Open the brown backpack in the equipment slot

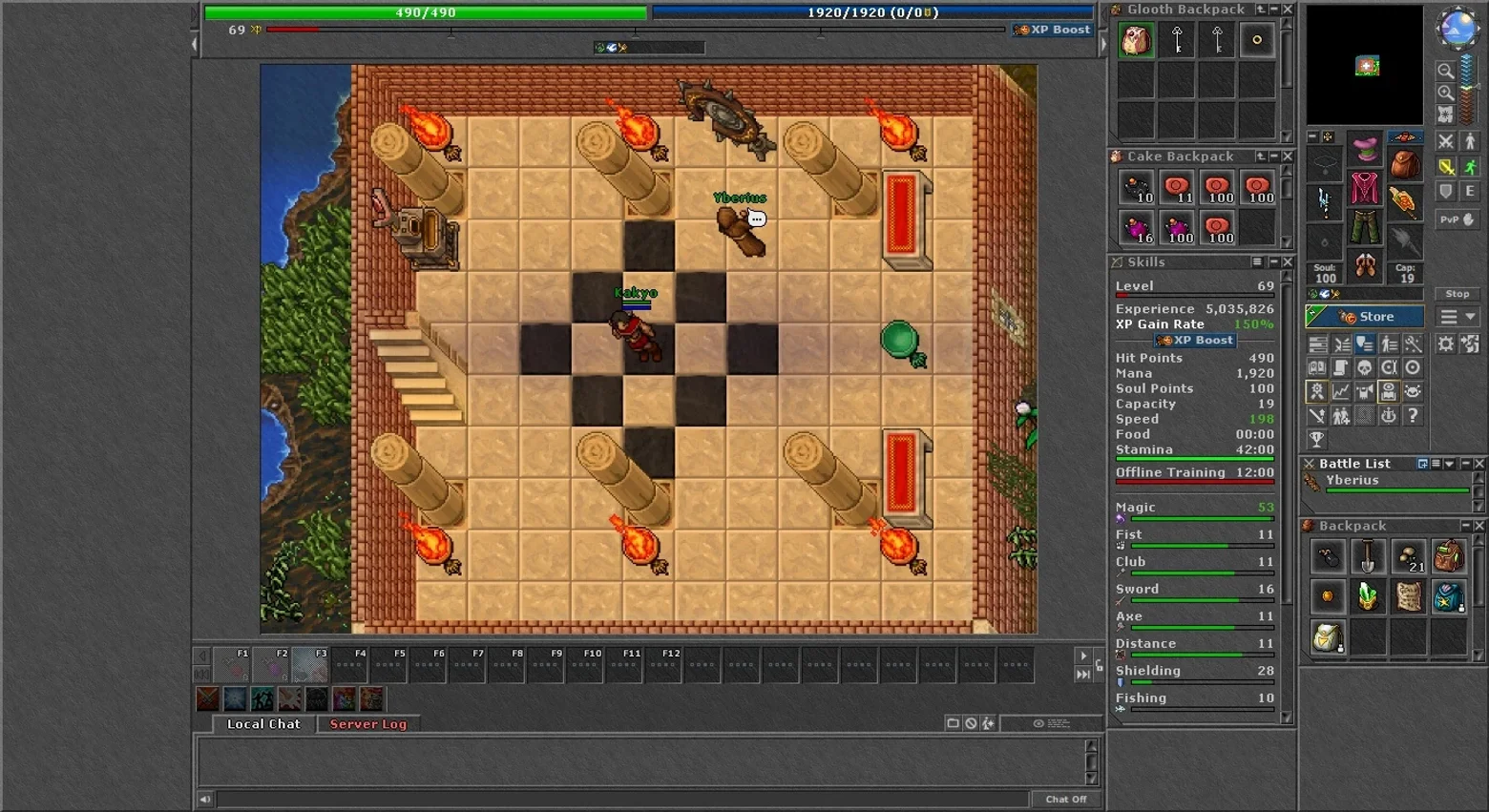click(x=1404, y=163)
